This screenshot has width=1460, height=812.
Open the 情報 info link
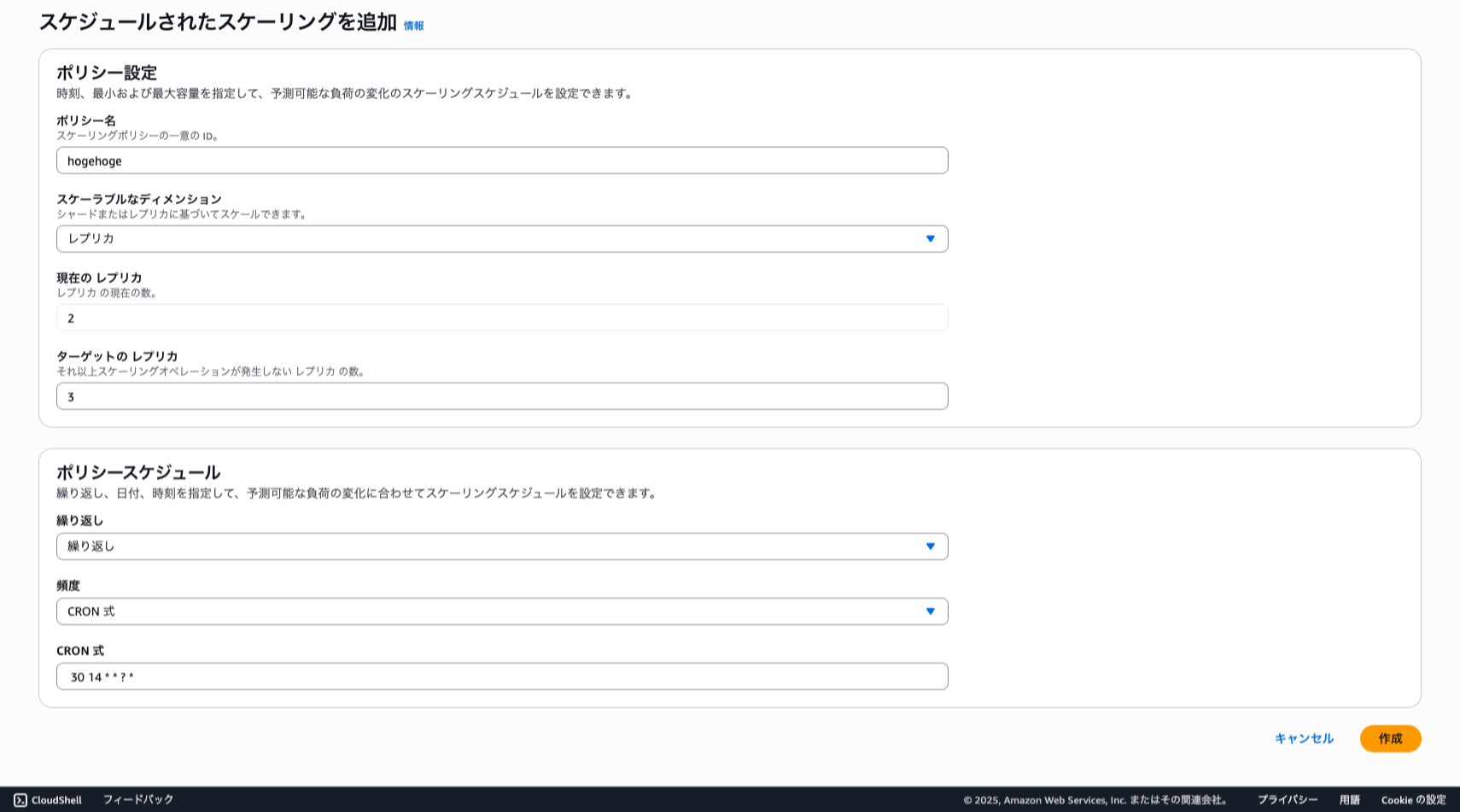coord(414,26)
